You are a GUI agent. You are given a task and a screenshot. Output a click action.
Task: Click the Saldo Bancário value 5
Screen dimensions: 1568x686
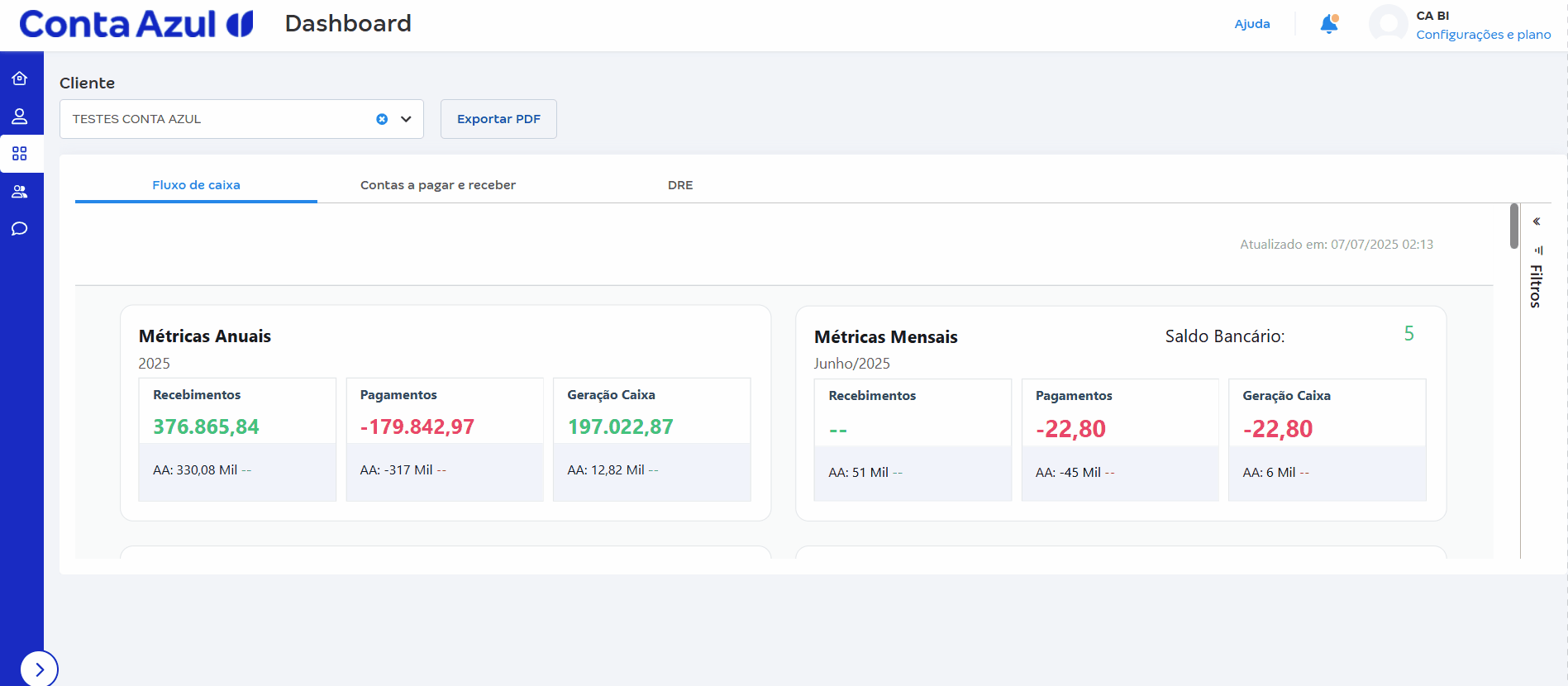(x=1409, y=334)
